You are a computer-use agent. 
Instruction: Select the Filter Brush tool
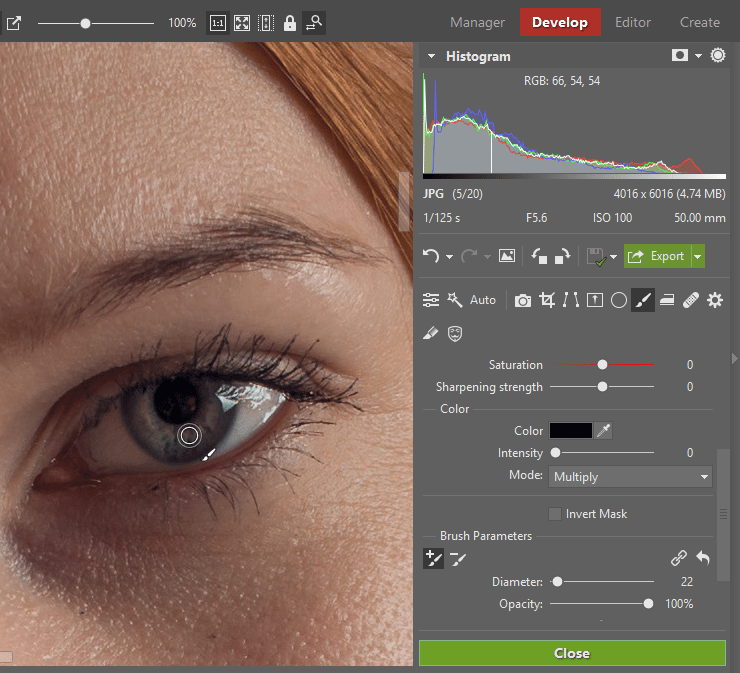[643, 300]
